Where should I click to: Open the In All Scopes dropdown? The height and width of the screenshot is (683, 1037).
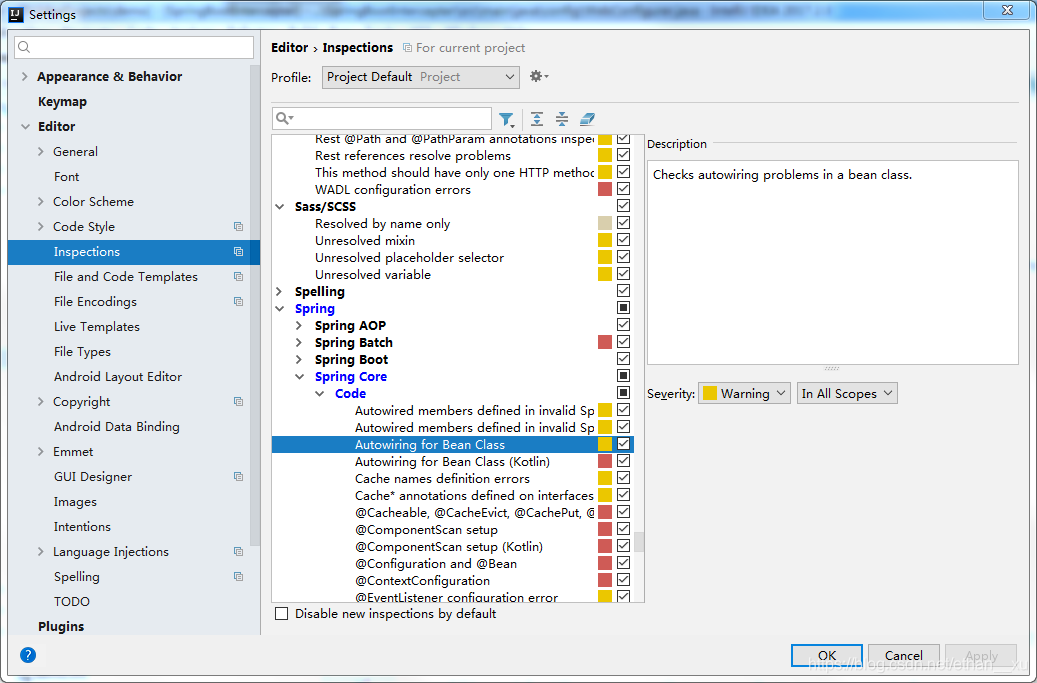pos(847,393)
